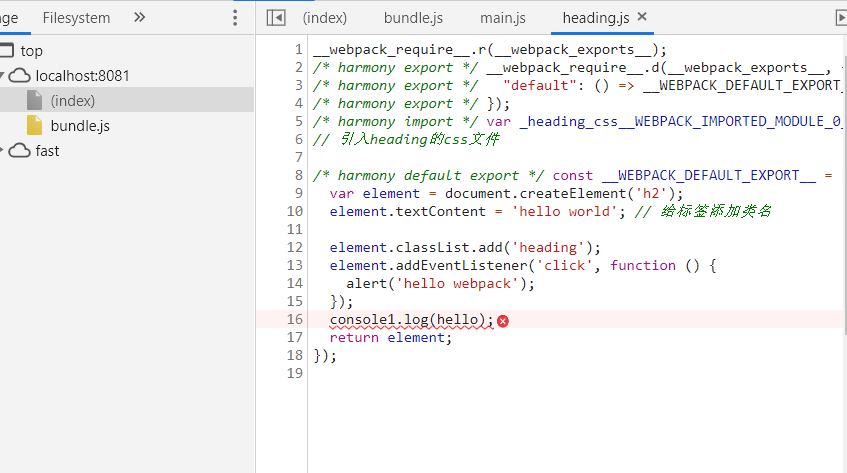Viewport: 847px width, 473px height.
Task: Set breakpoint on line number 9
Action: (299, 193)
